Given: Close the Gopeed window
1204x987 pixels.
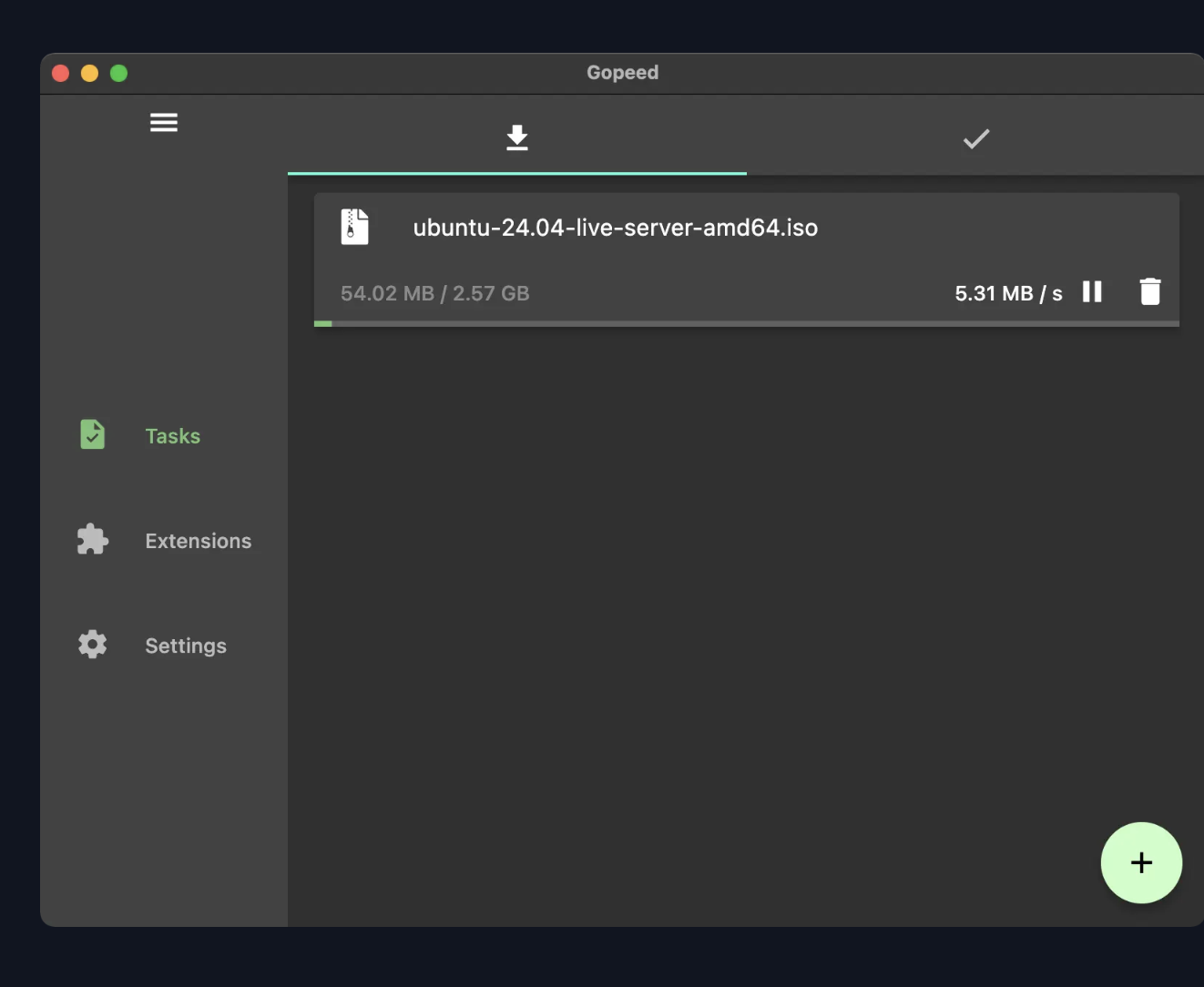Looking at the screenshot, I should (x=61, y=74).
